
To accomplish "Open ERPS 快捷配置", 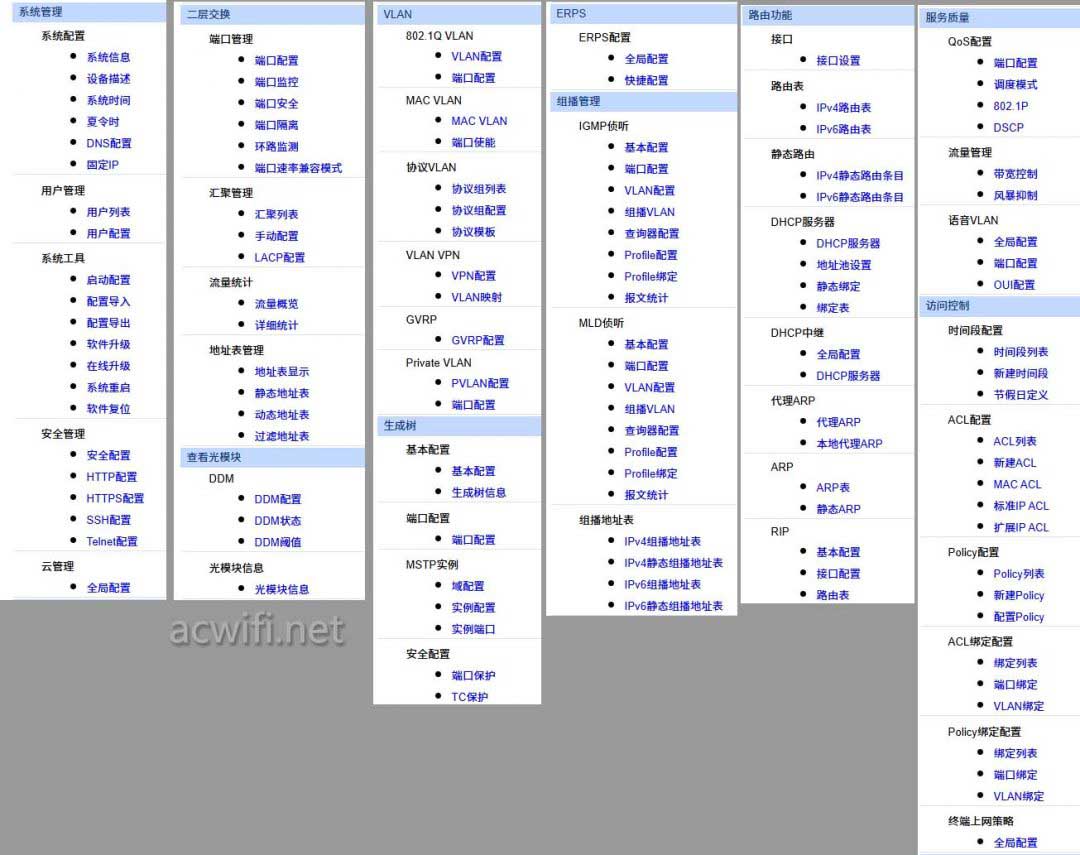I will point(646,80).
